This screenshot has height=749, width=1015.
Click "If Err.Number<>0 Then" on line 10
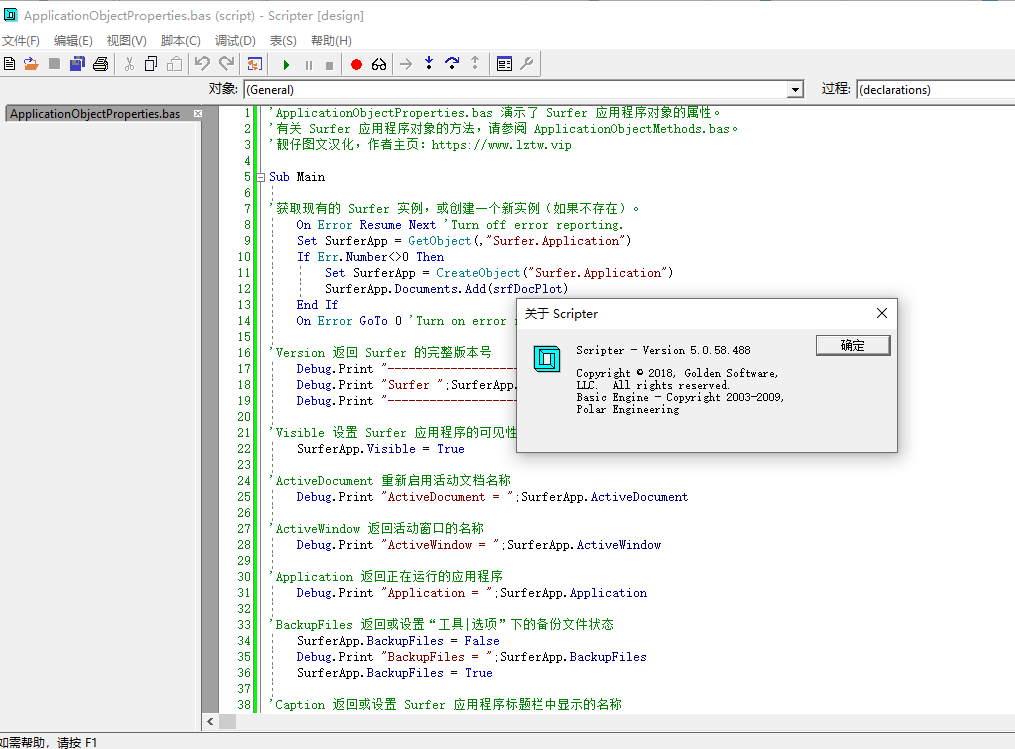click(x=370, y=257)
